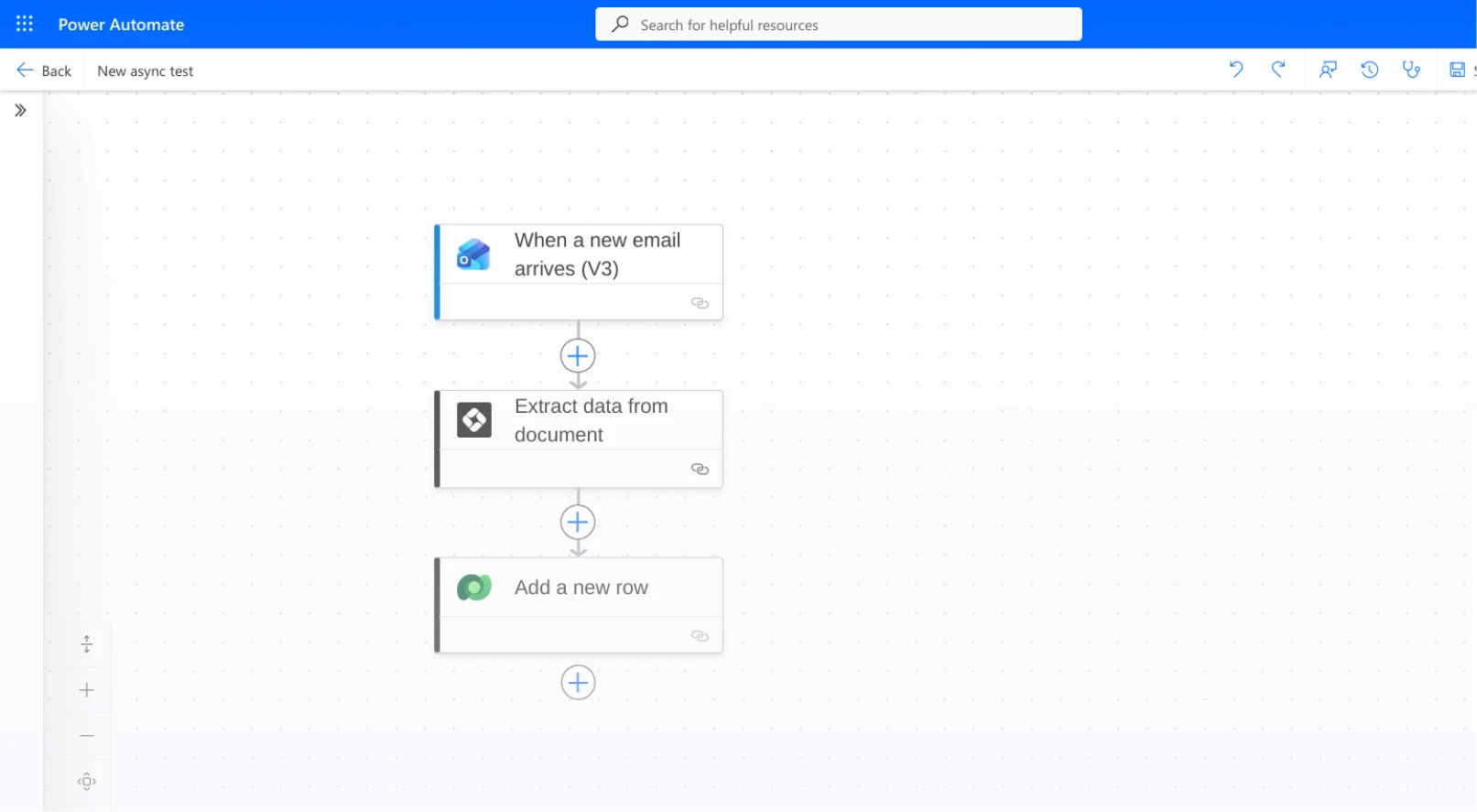Click connection link icon on Add a new row card

click(700, 636)
